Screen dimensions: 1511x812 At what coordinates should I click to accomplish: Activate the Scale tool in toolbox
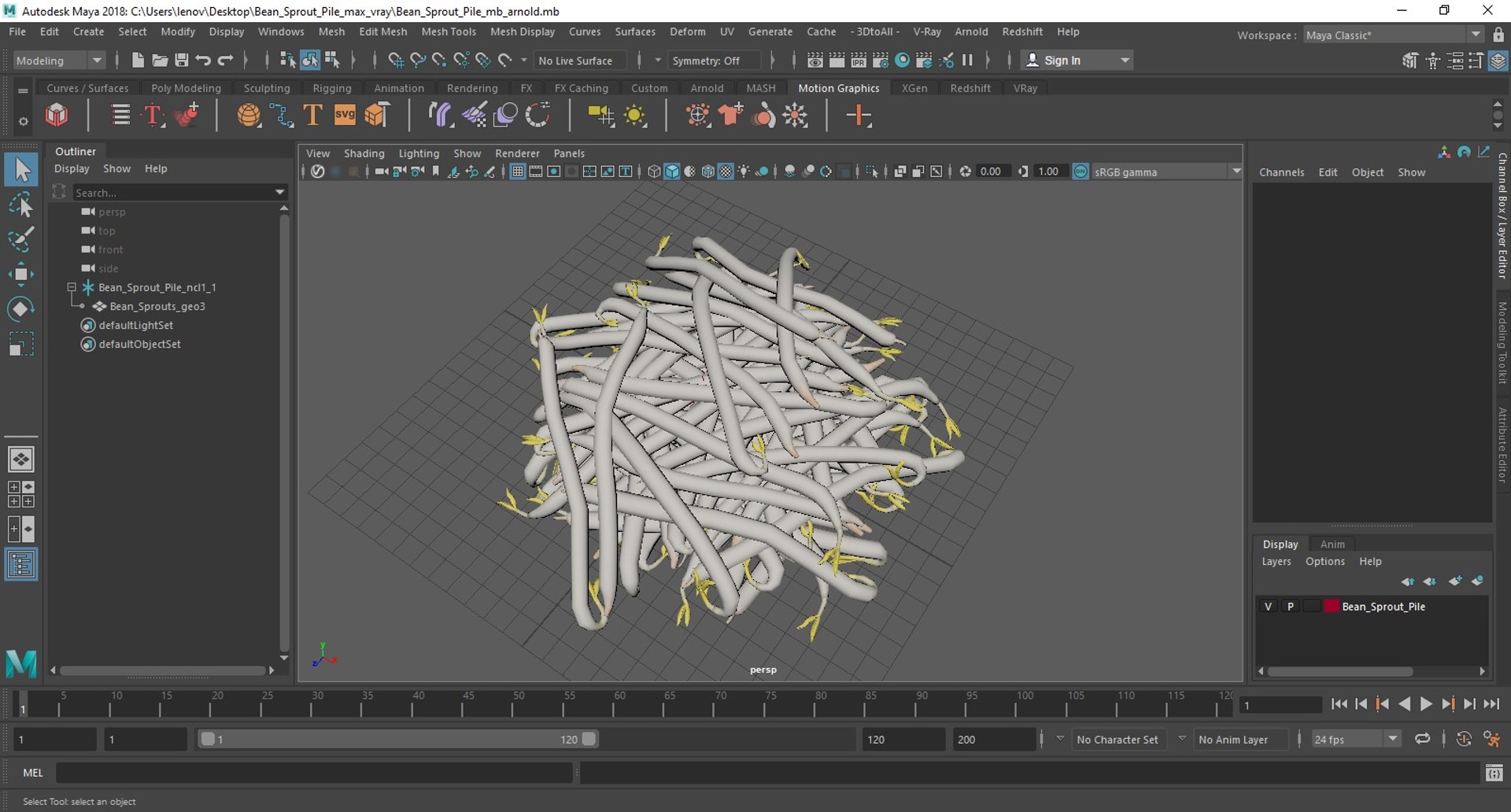pyautogui.click(x=21, y=344)
